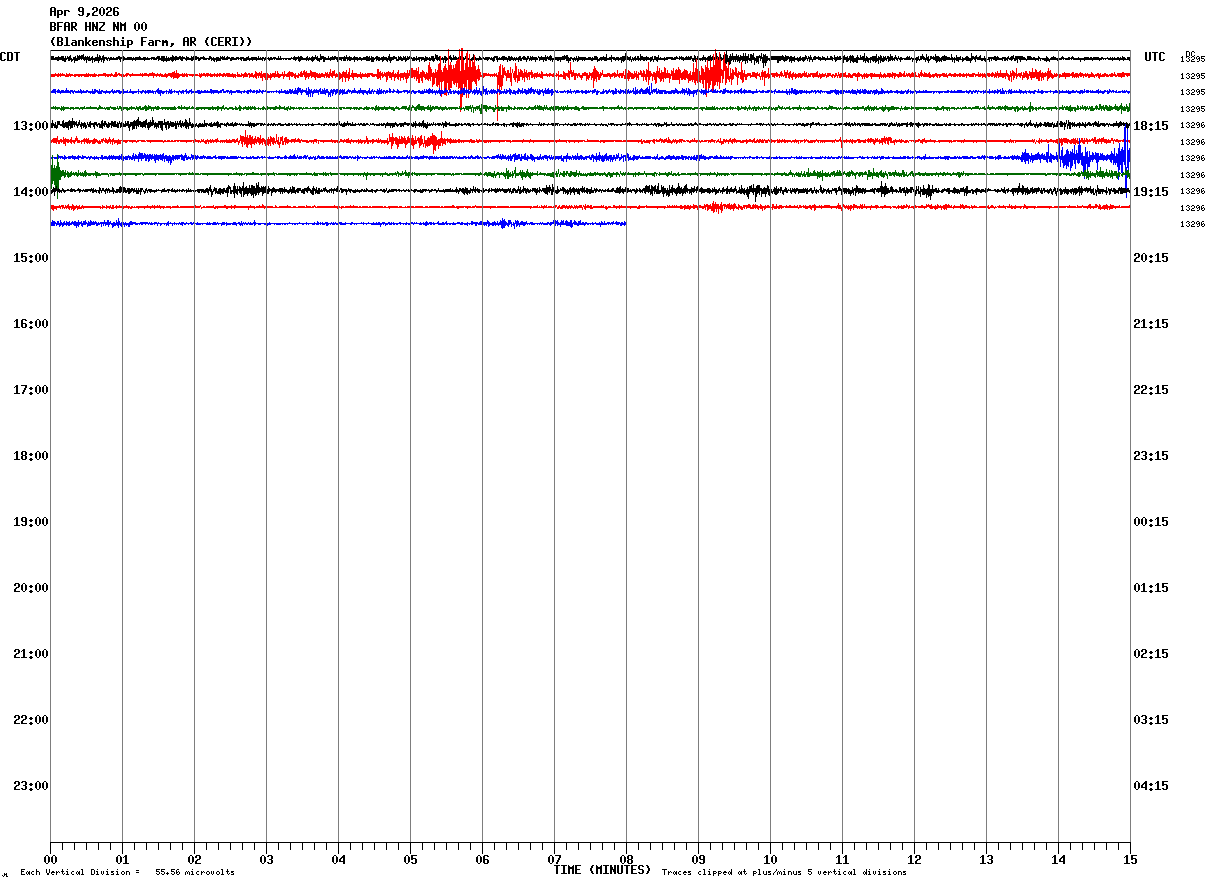Click the "DC" column header
Screen dimensions: 1210x886
click(1190, 54)
